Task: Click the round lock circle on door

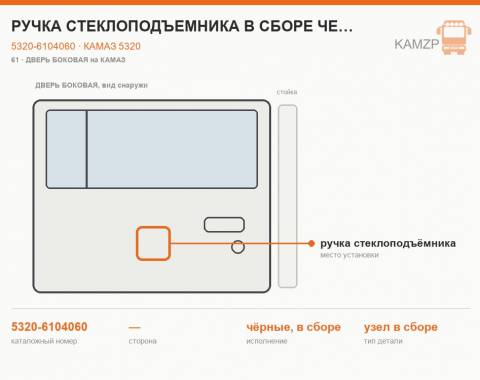Action: [x=238, y=247]
